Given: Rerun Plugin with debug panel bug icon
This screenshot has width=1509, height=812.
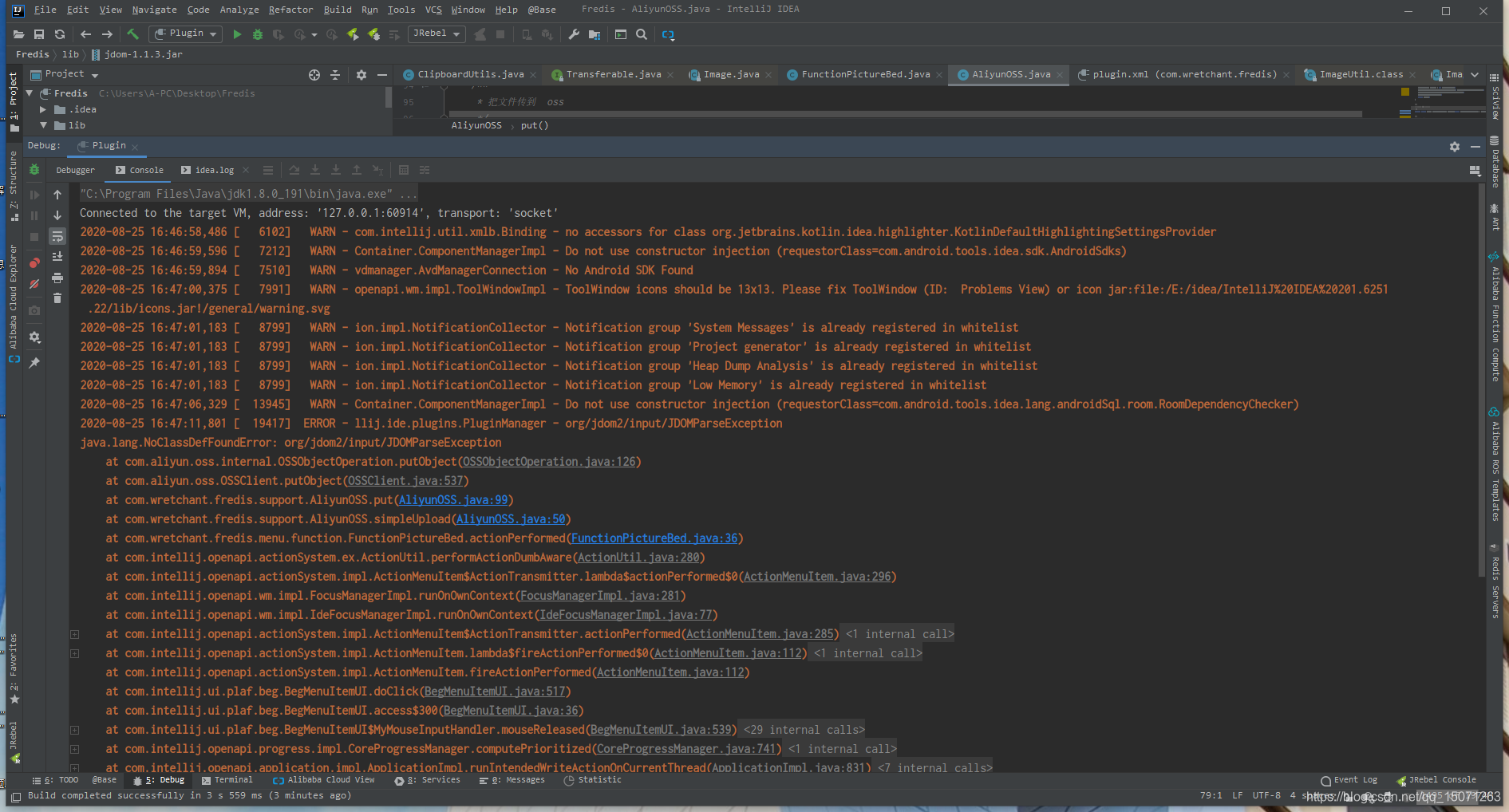Looking at the screenshot, I should 34,170.
